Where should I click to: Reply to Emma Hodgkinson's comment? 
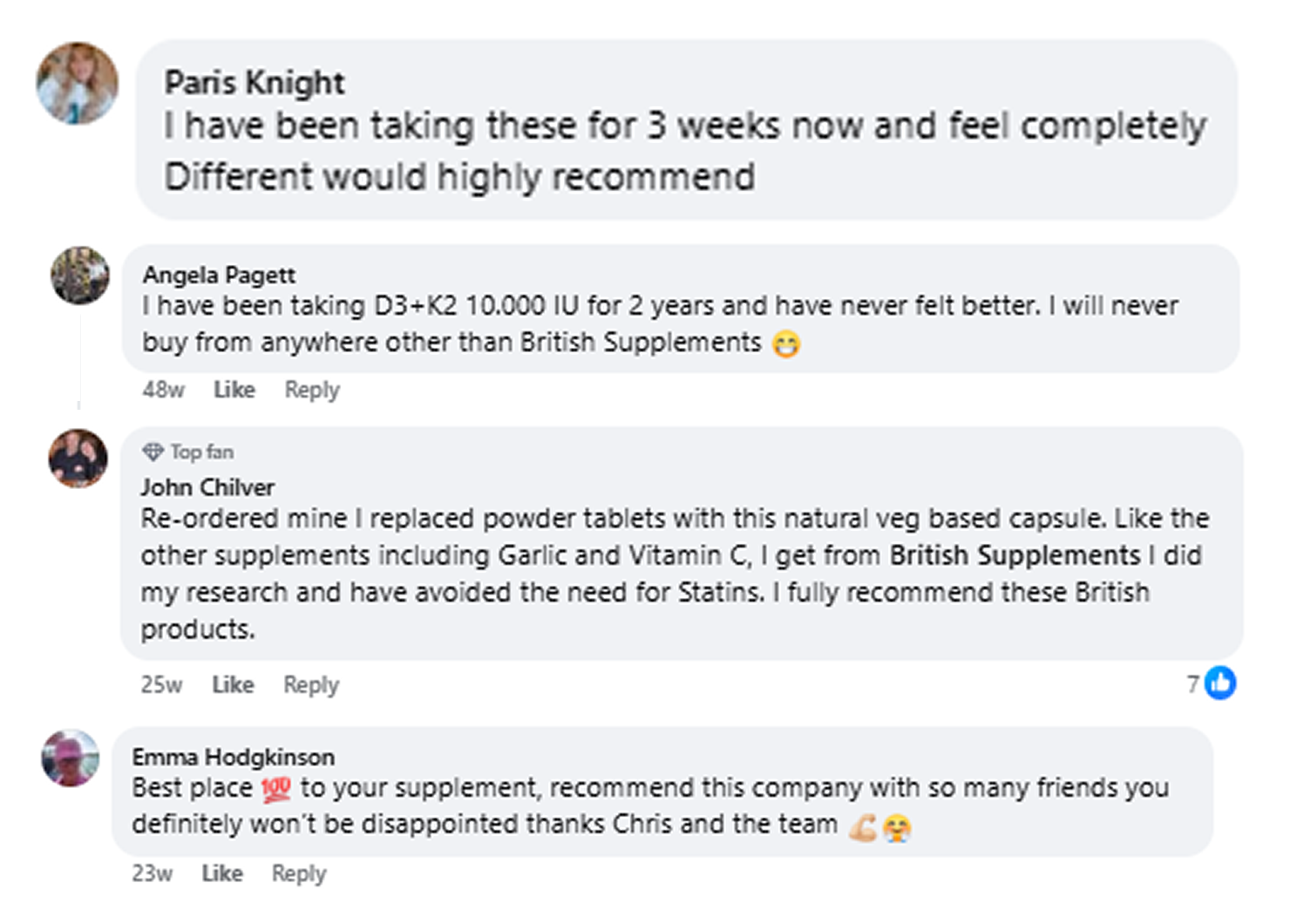pos(299,873)
